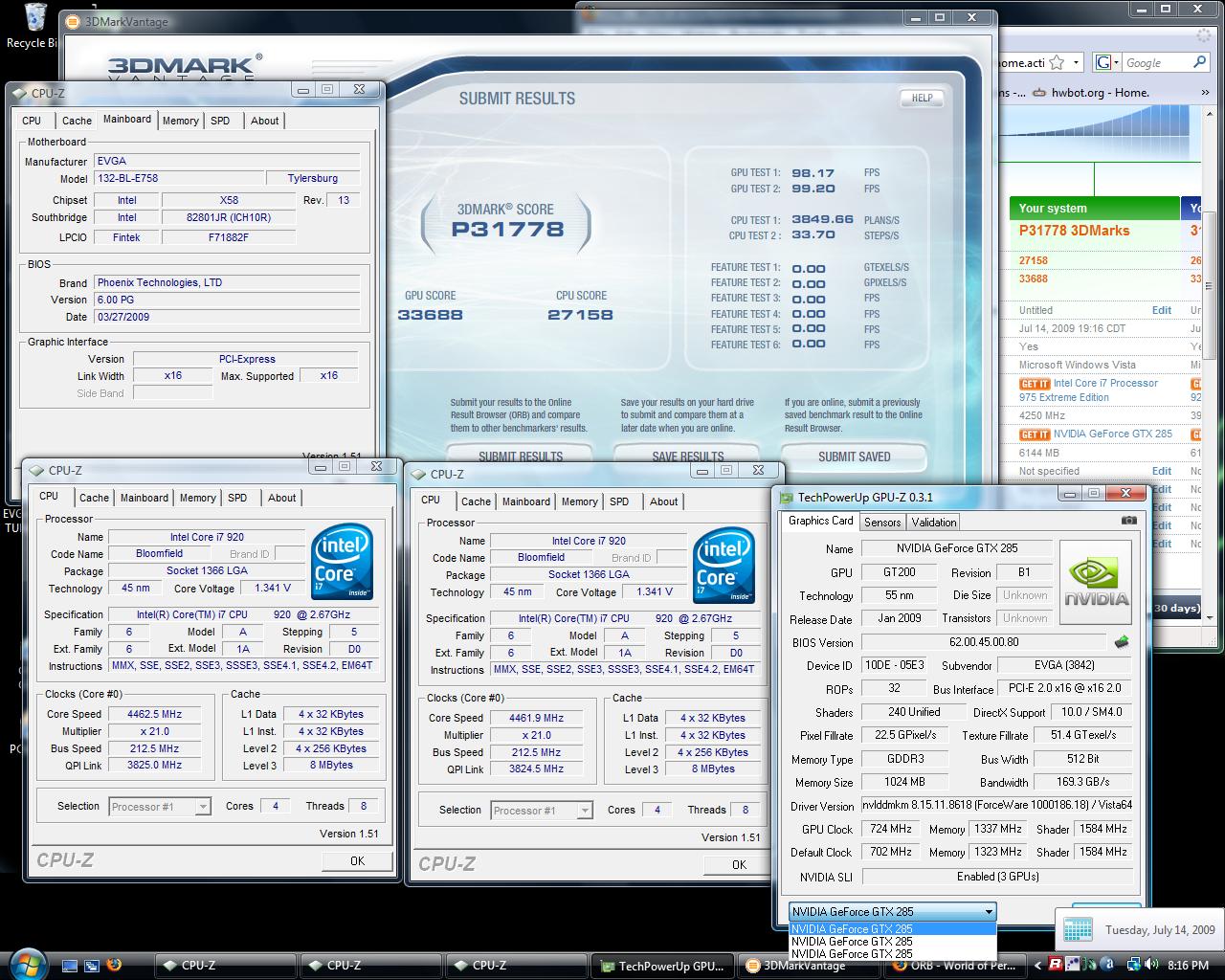Click the GPU-Z title bar icon
This screenshot has width=1225, height=980.
click(787, 497)
